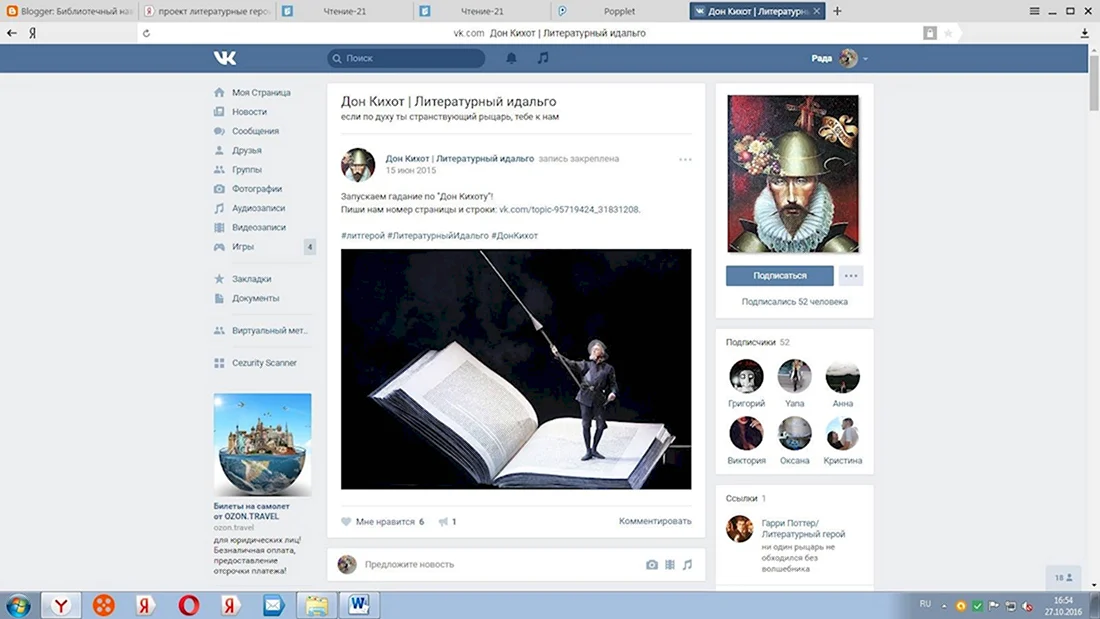This screenshot has width=1100, height=619.
Task: Switch to the Popplet tab
Action: tap(619, 11)
